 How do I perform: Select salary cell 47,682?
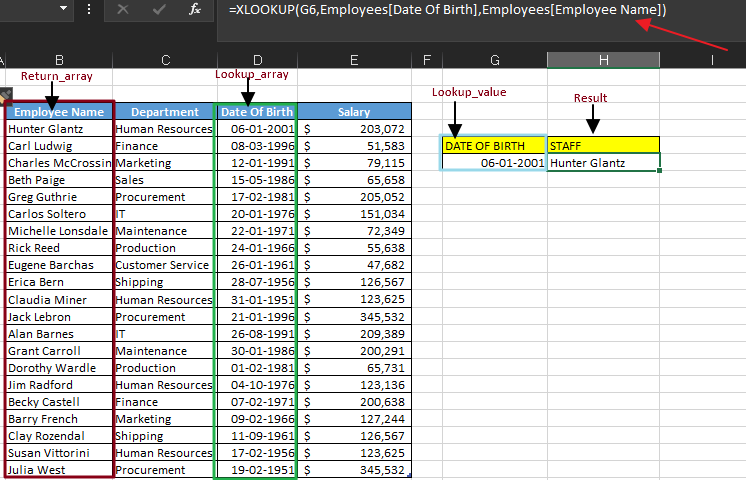coord(354,265)
